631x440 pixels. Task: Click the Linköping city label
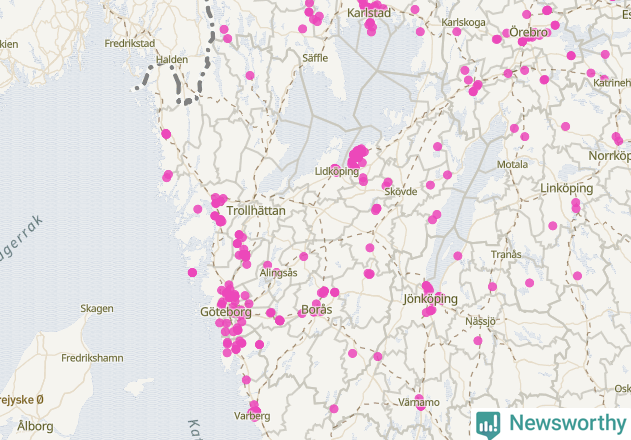[566, 188]
